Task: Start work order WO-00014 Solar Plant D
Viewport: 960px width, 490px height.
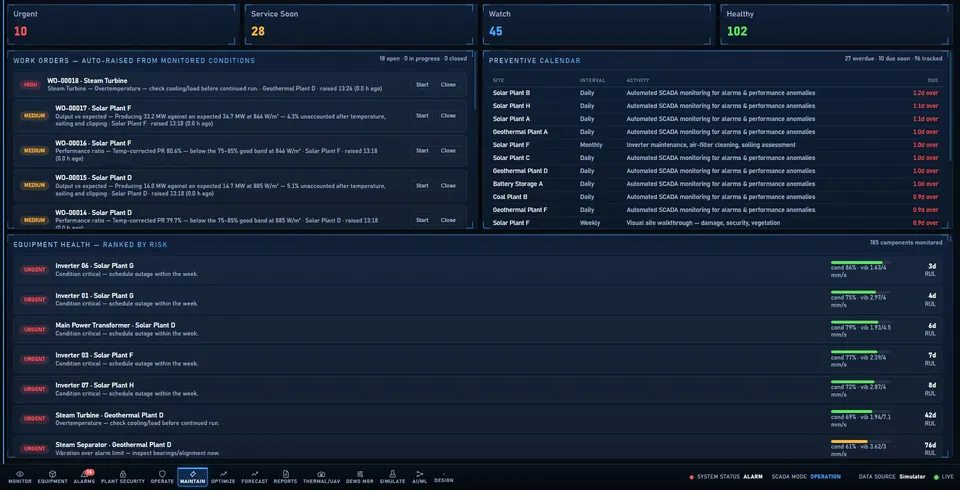Action: tap(422, 220)
